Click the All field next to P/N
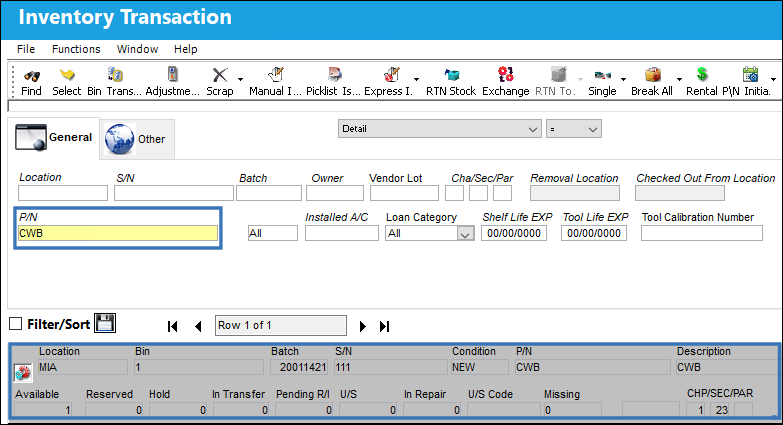783x425 pixels. tap(273, 233)
